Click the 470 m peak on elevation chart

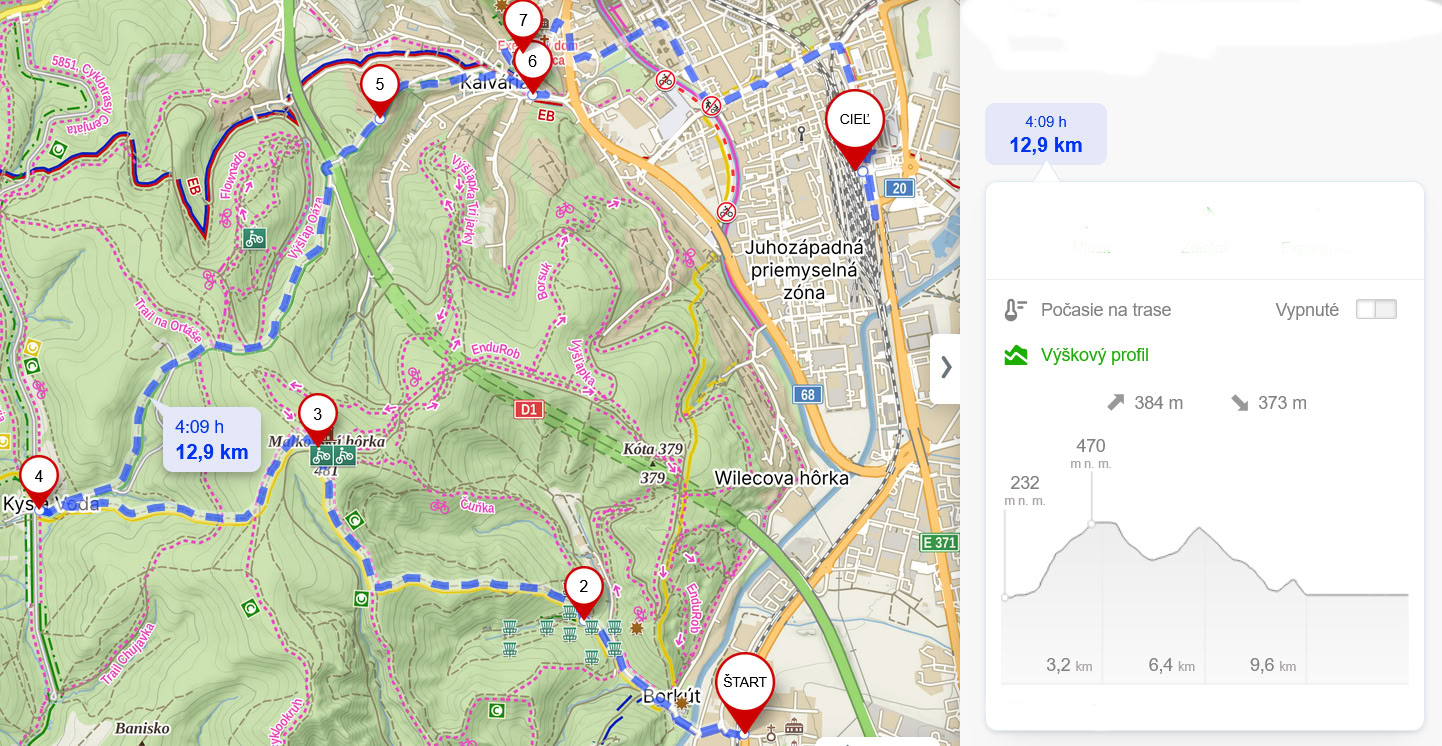[1091, 522]
